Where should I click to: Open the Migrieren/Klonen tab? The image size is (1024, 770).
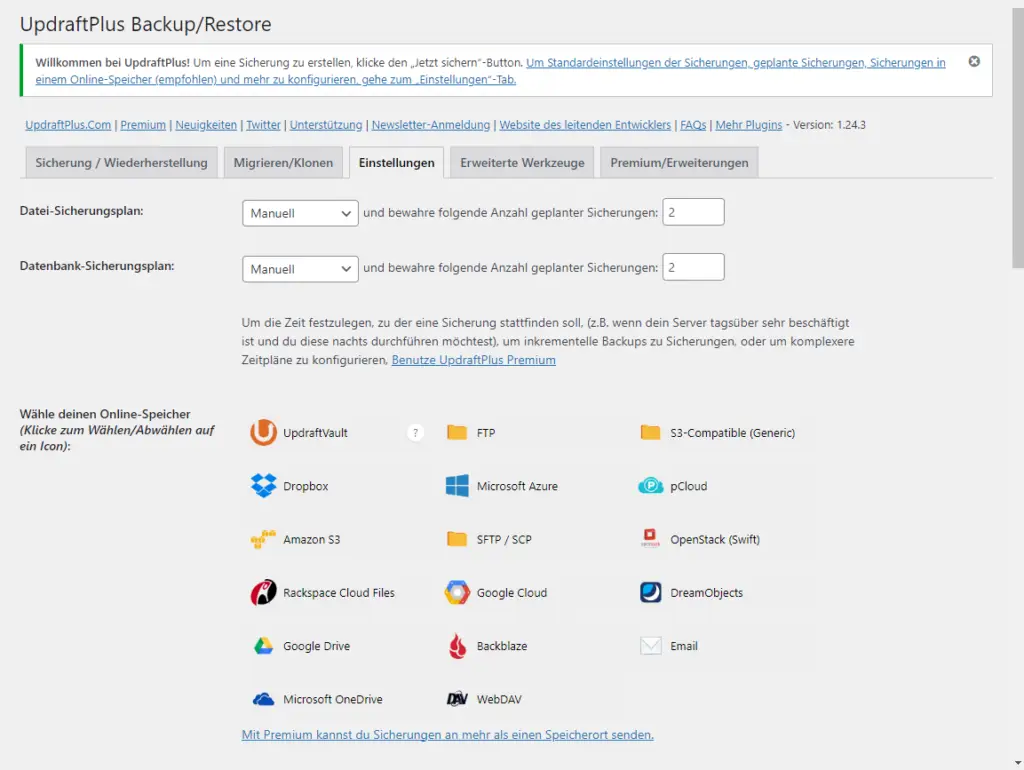tap(283, 163)
